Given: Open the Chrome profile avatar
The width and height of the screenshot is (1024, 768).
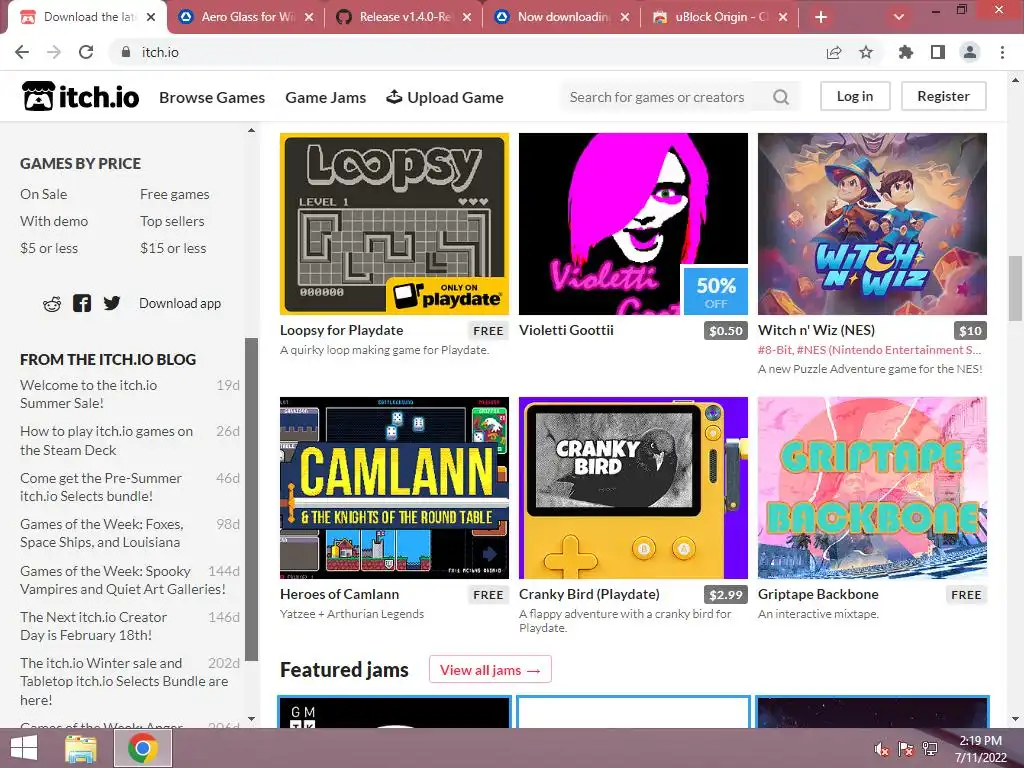Looking at the screenshot, I should 970,52.
